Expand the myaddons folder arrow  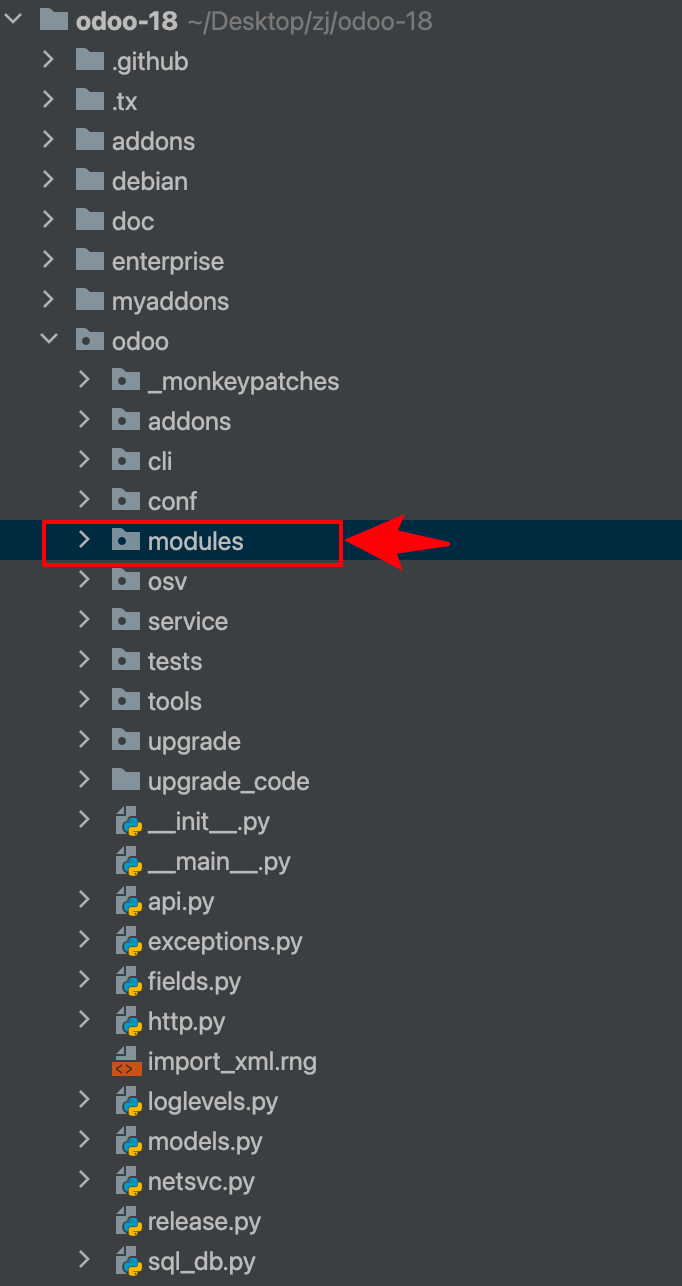pyautogui.click(x=48, y=301)
